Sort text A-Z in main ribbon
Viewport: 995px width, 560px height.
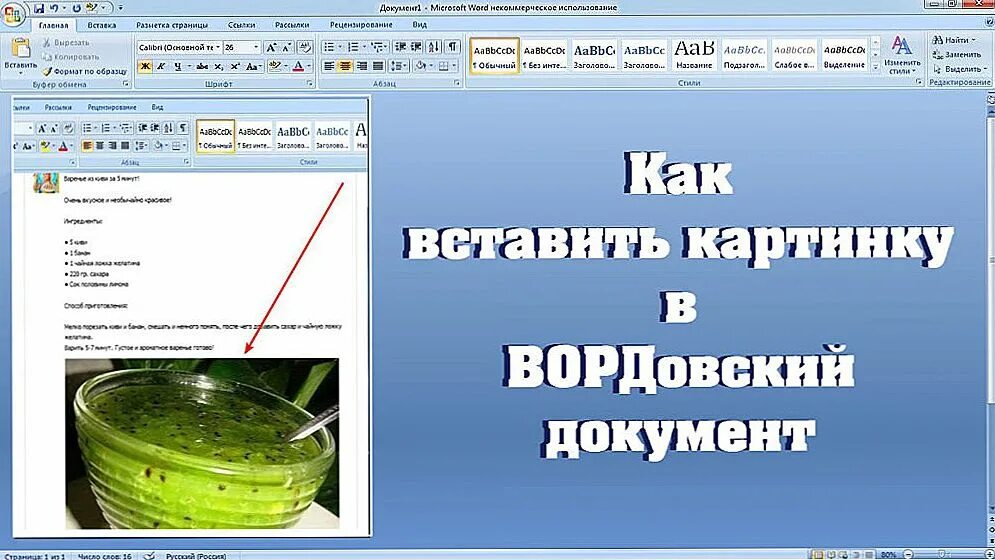pyautogui.click(x=434, y=47)
